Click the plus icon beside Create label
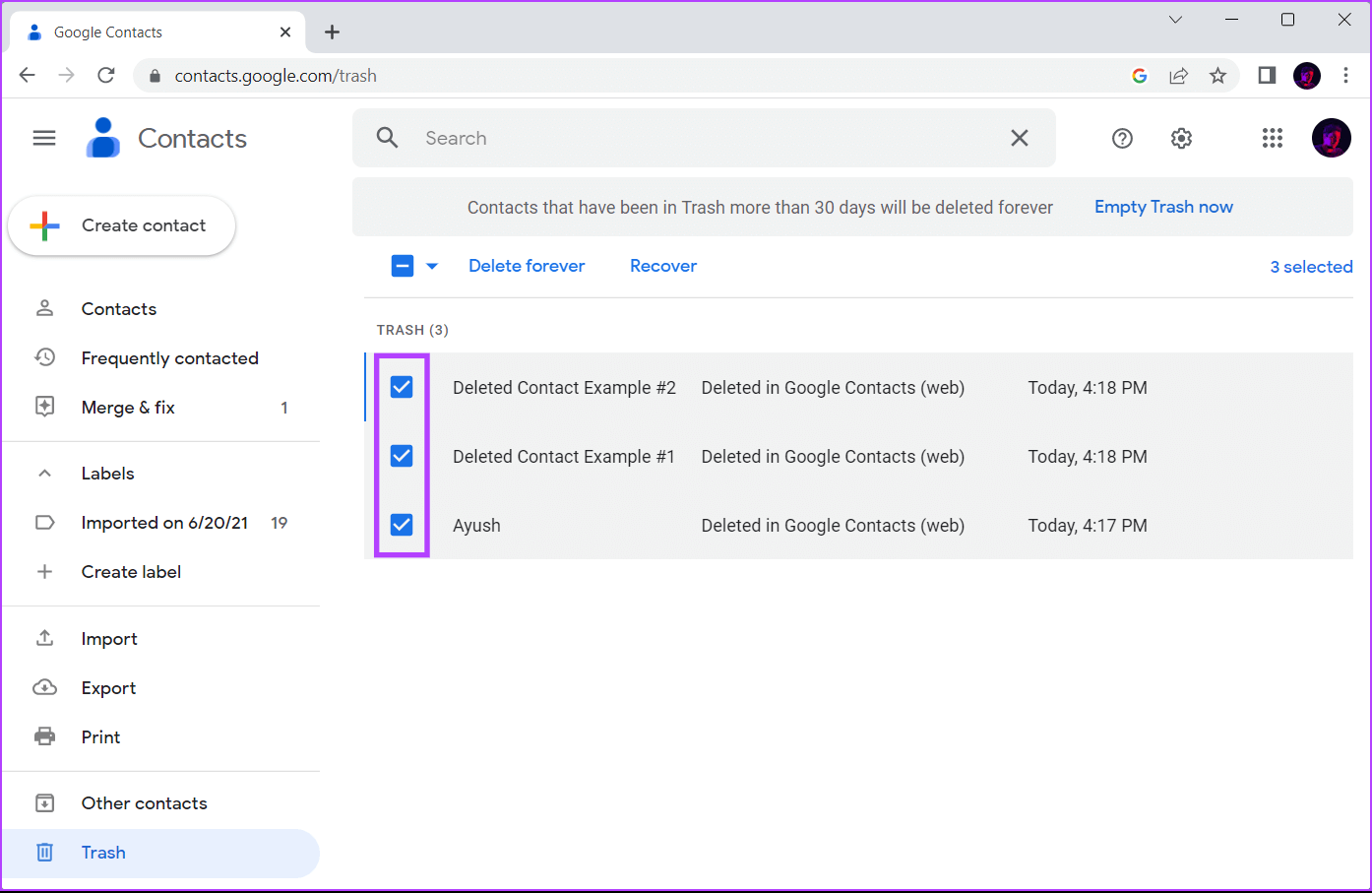Screen dimensions: 1372x893 [x=44, y=572]
